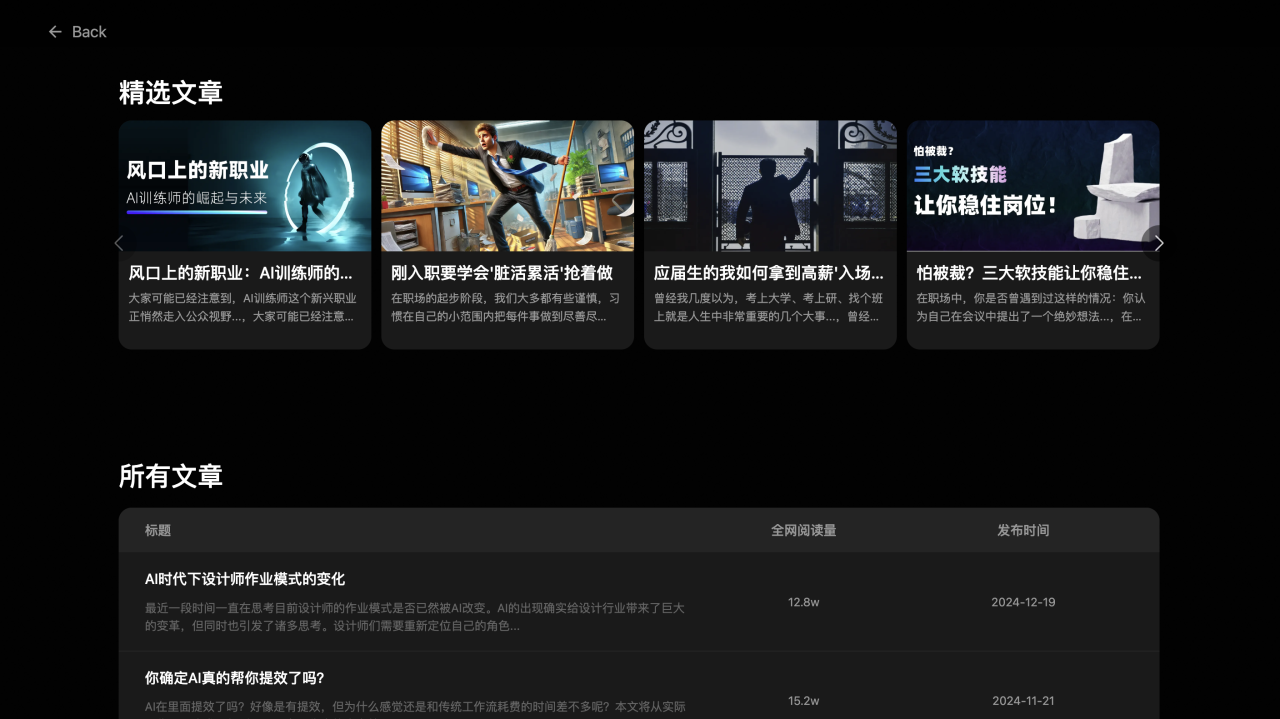Click summary text starting 大家可能已经注意到
Screen dimensions: 1280x719
[243, 307]
